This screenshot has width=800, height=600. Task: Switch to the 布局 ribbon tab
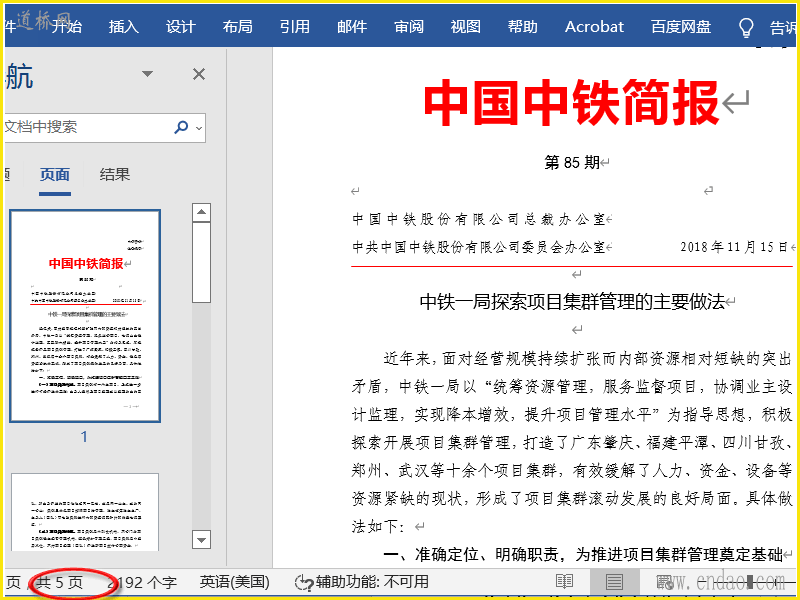click(x=238, y=27)
